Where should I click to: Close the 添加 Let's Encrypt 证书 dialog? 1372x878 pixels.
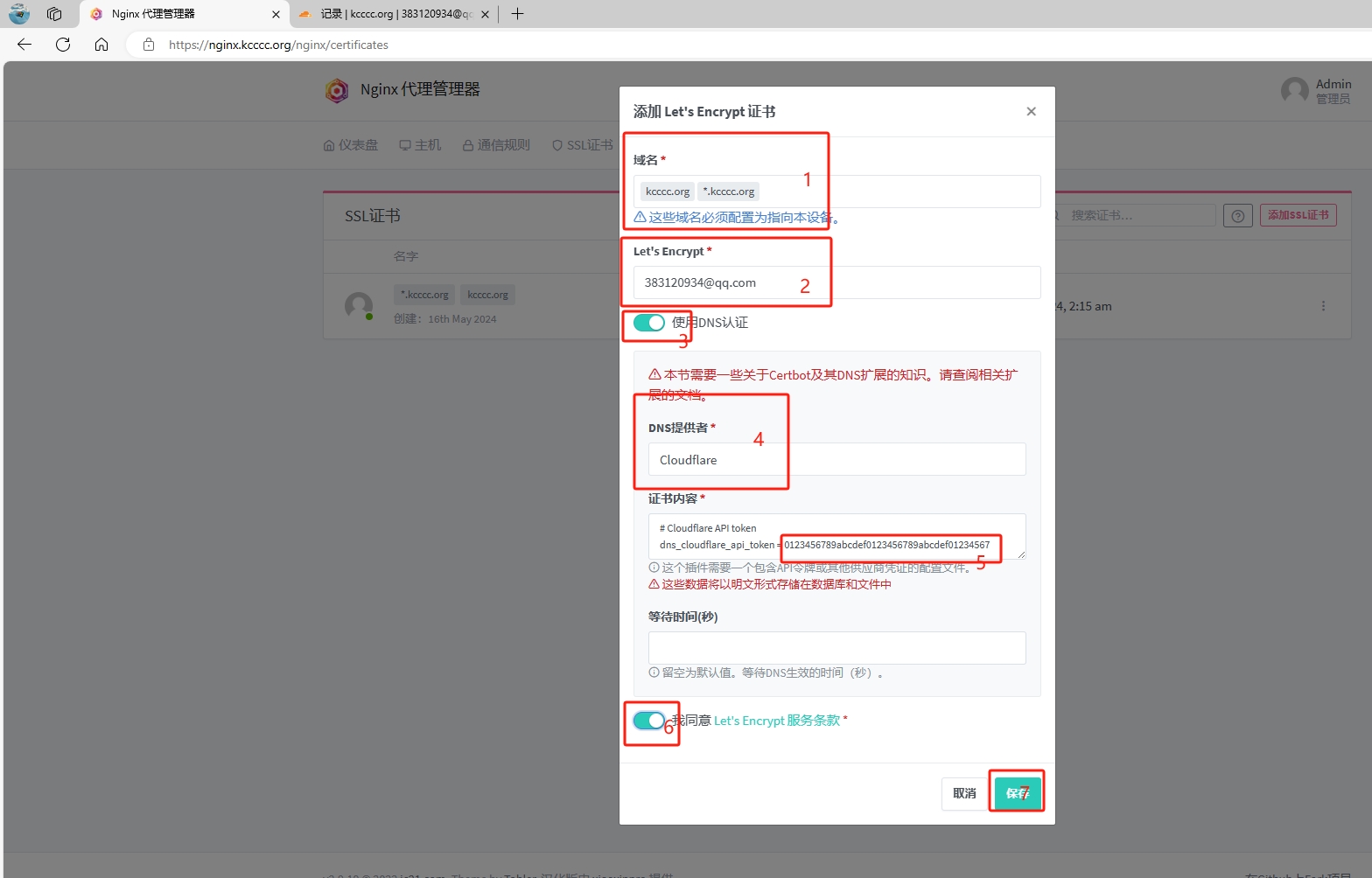coord(1031,111)
